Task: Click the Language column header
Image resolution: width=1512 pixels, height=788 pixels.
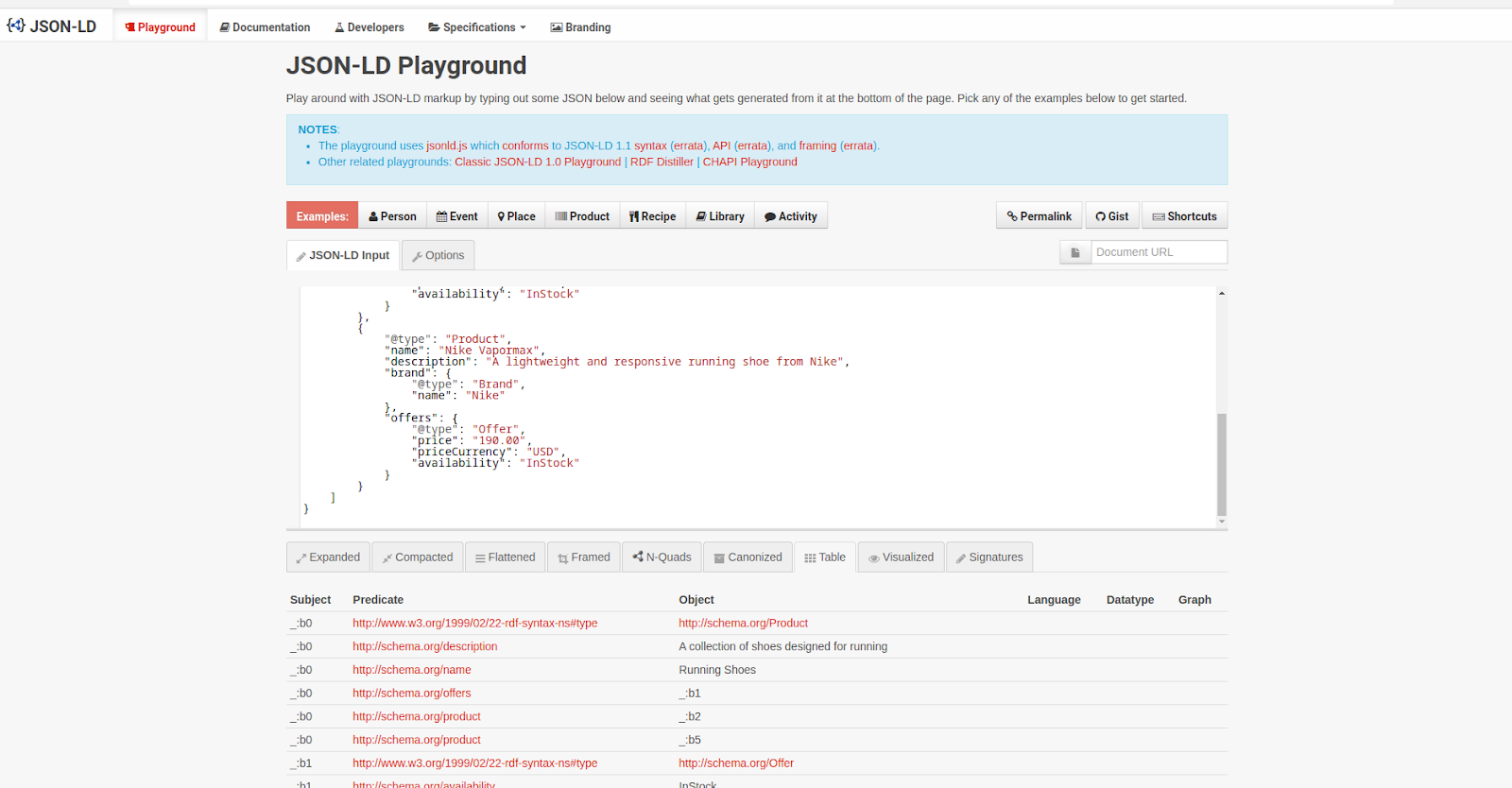Action: 1054,600
